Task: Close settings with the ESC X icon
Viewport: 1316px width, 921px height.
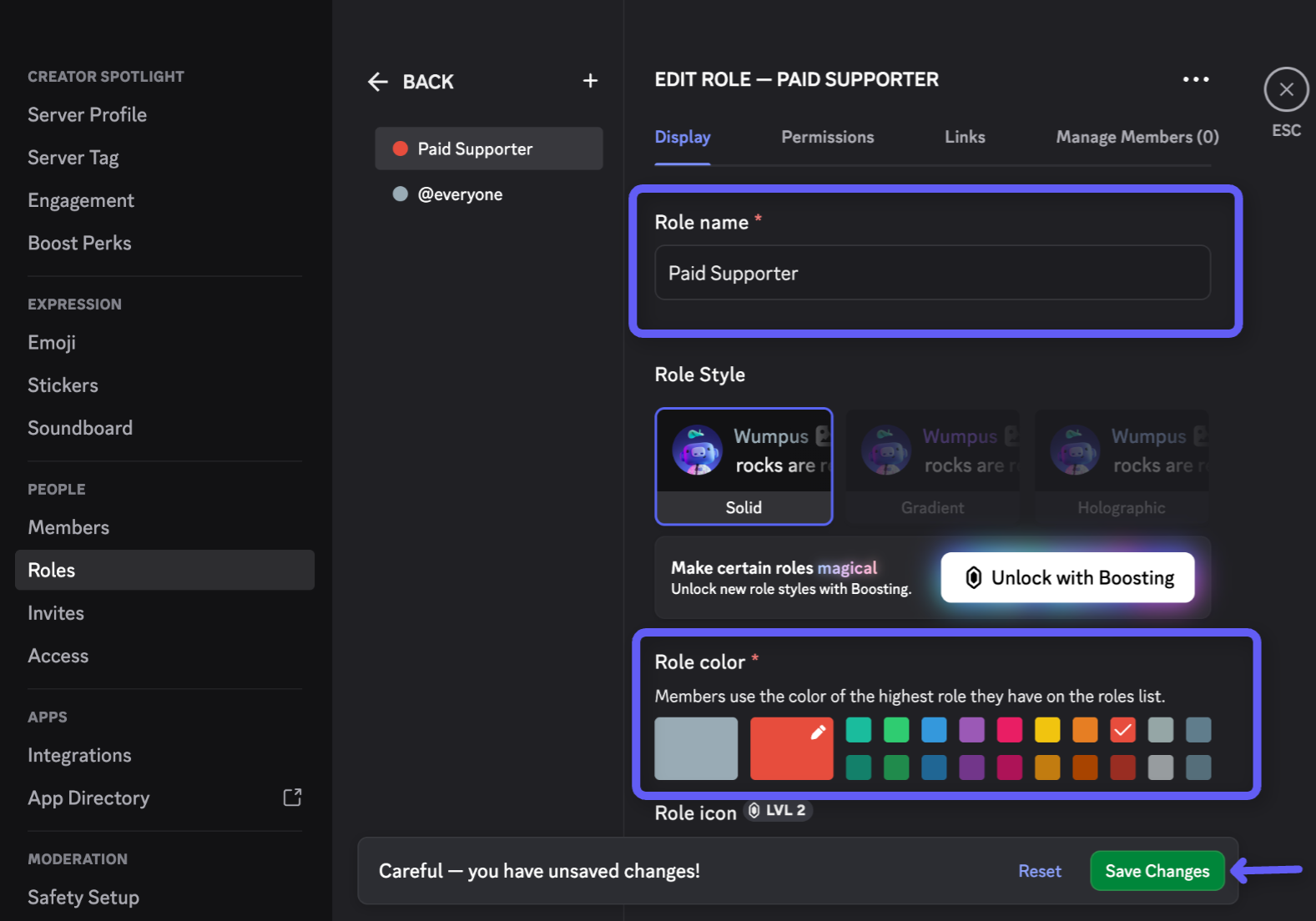Action: pos(1286,89)
